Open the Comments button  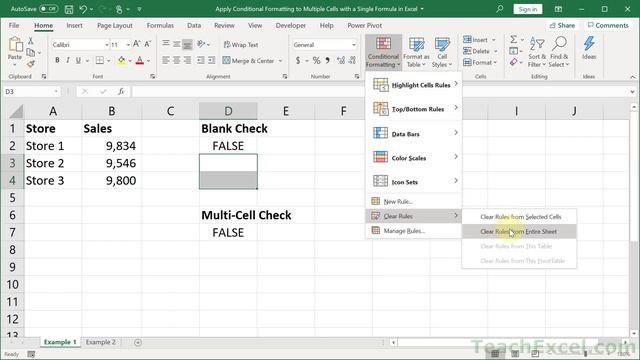tap(608, 25)
